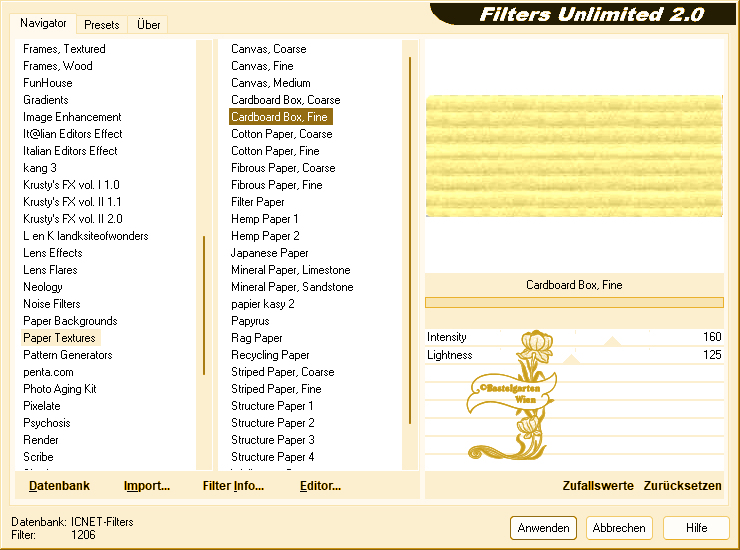Choose papier kasy 2 filter

263,304
